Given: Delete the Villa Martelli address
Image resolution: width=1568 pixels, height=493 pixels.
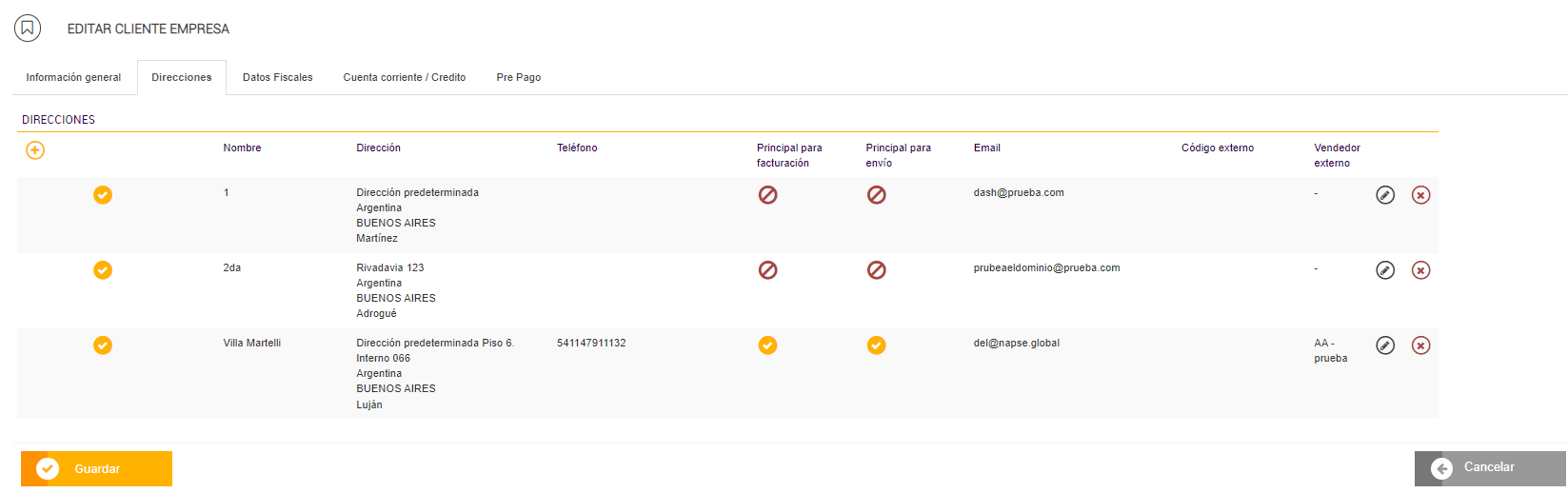Looking at the screenshot, I should 1420,345.
